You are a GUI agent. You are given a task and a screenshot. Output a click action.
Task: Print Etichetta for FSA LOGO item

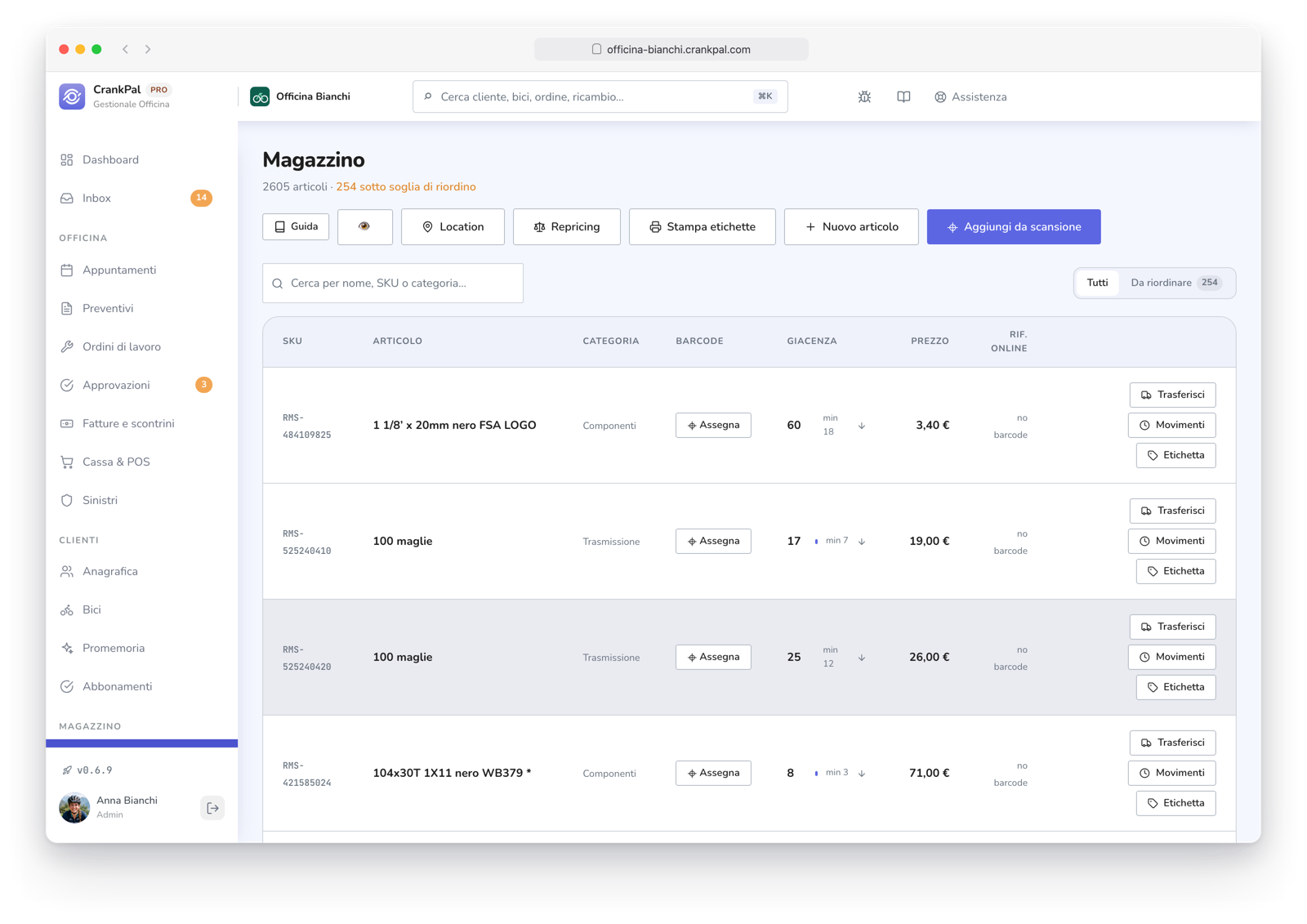1175,455
